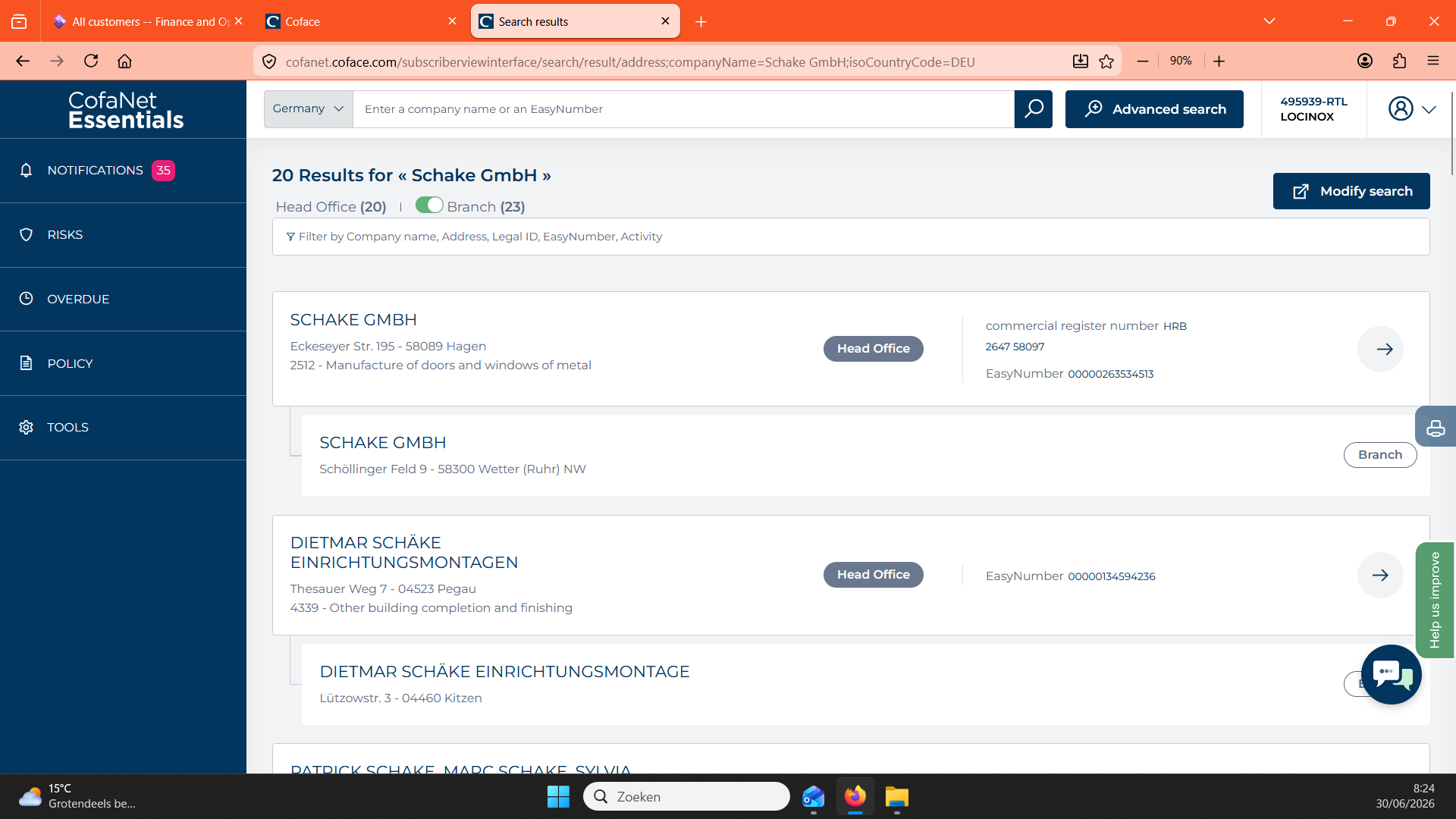1456x819 pixels.
Task: Open the weather widget in taskbar
Action: click(77, 796)
